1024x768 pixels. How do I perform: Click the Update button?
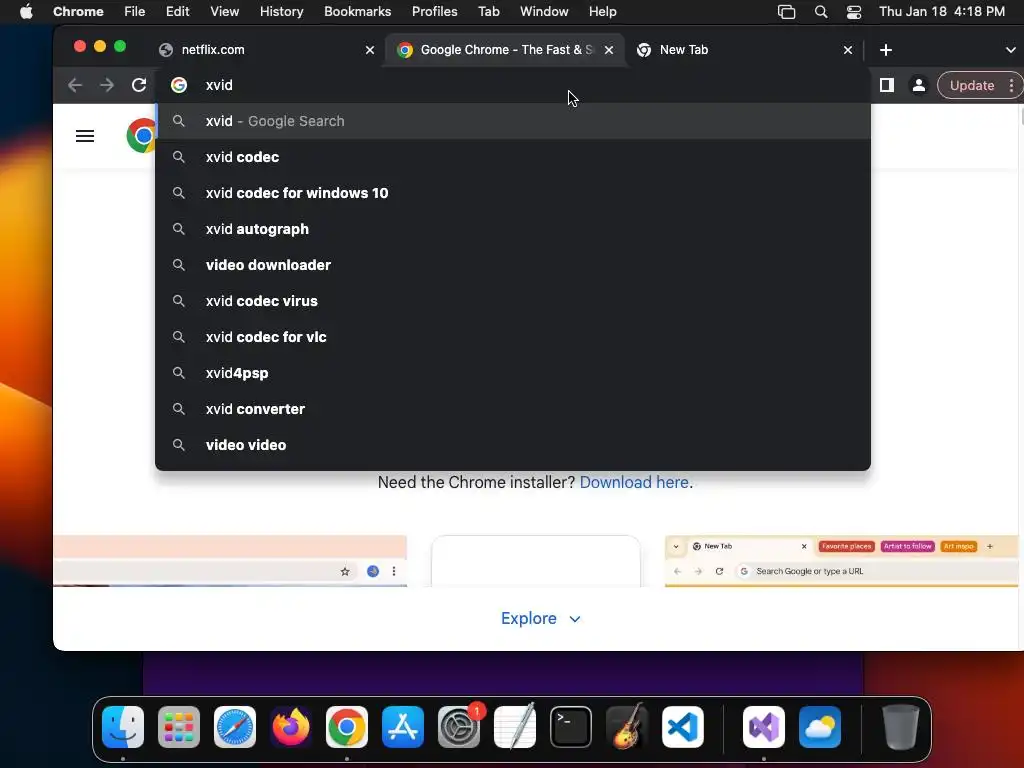click(972, 86)
